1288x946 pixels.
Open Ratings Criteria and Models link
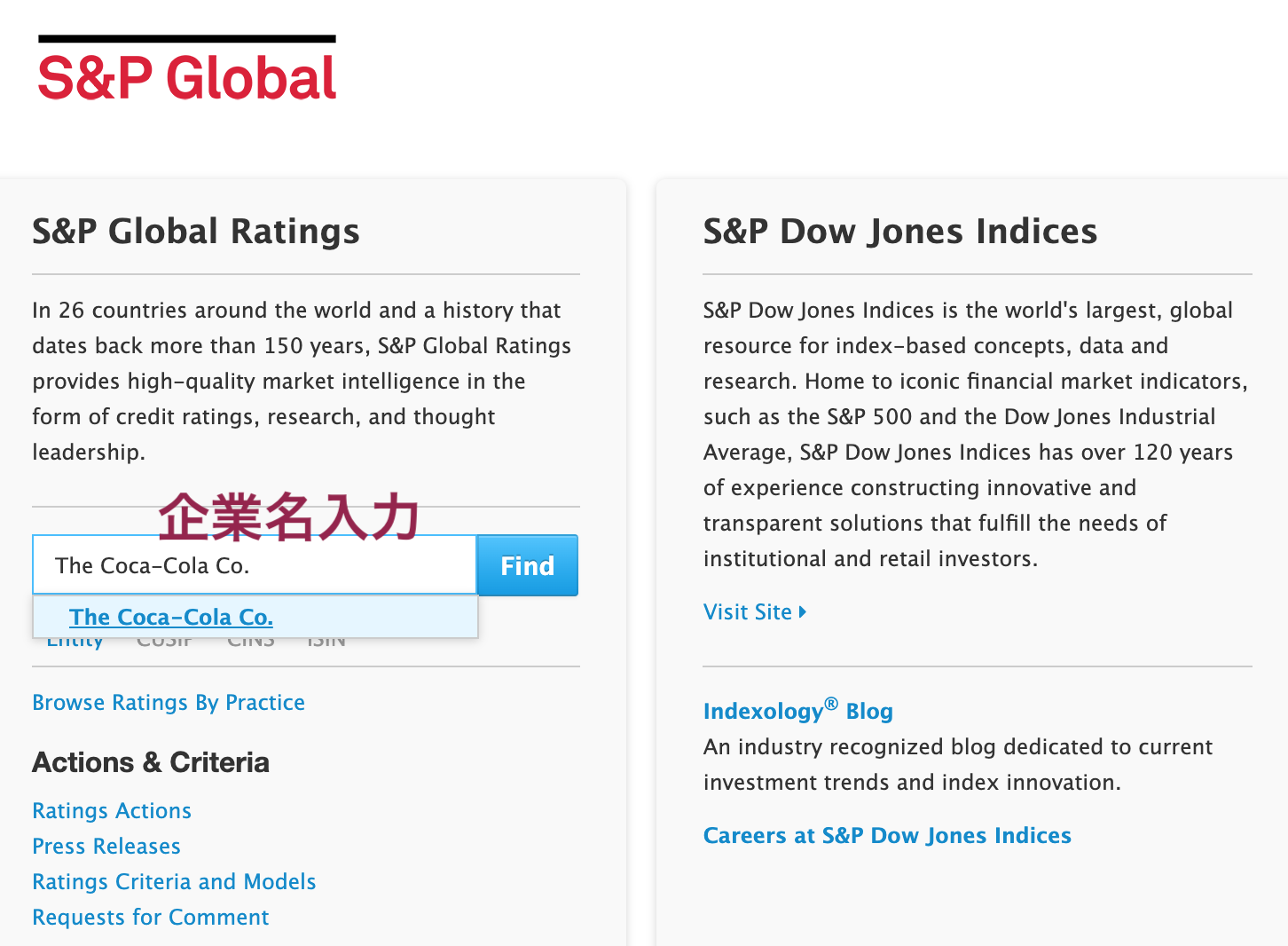pyautogui.click(x=174, y=881)
